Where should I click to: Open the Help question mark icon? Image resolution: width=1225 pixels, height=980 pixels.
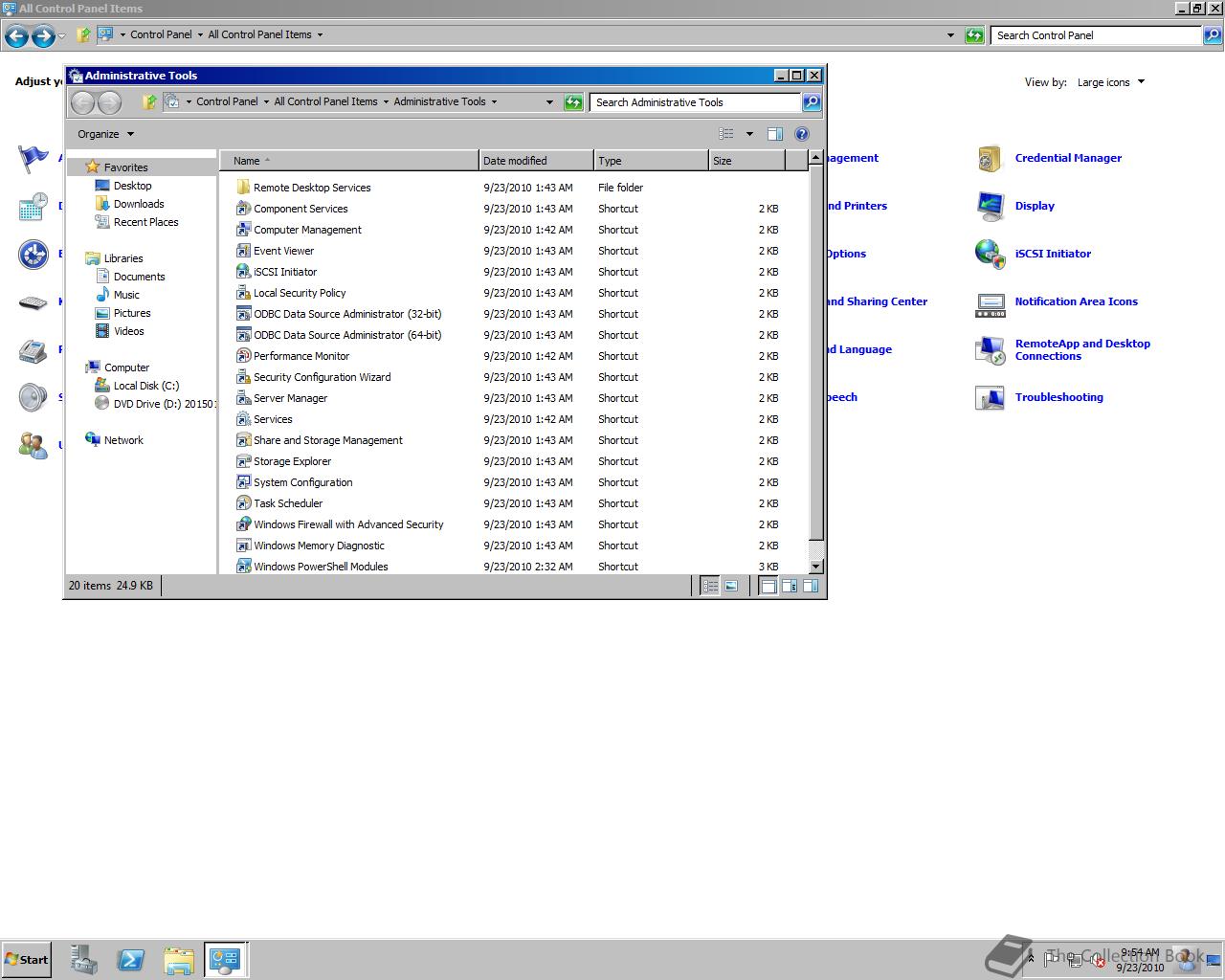tap(802, 134)
